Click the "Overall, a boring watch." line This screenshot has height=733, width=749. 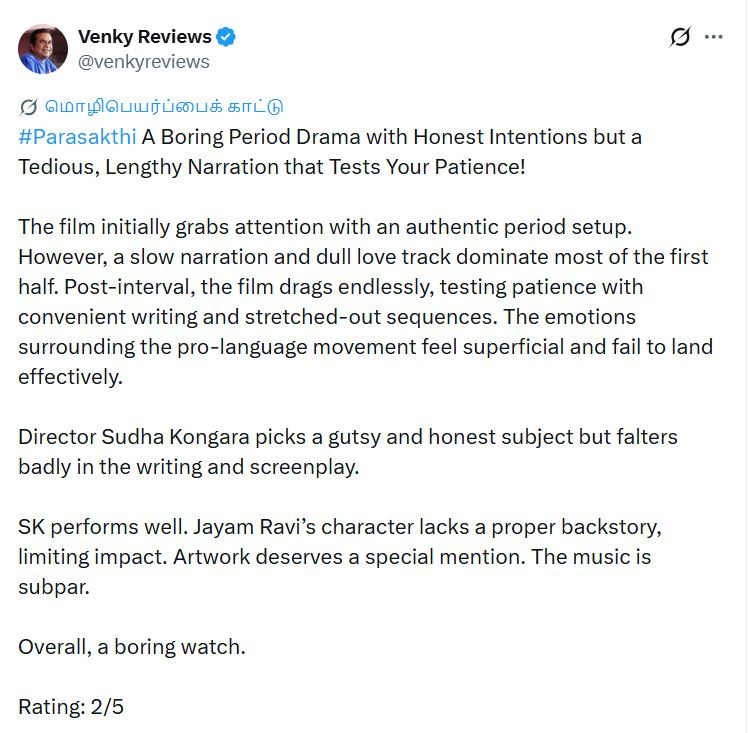pyautogui.click(x=132, y=647)
